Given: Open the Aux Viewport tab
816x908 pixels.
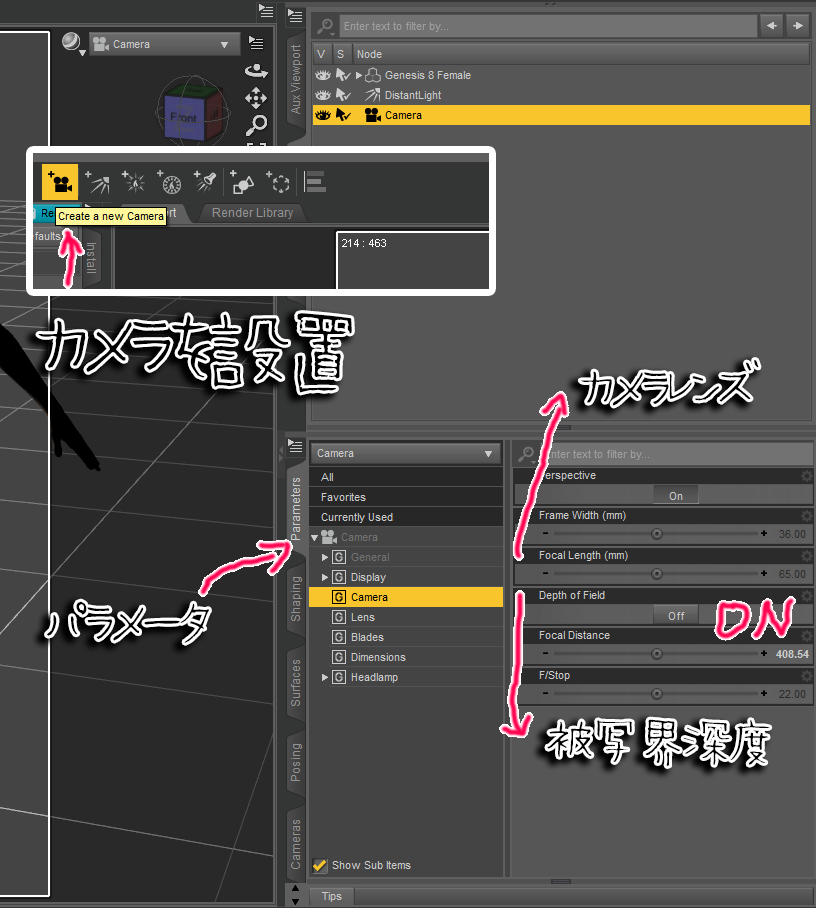Looking at the screenshot, I should click(296, 79).
